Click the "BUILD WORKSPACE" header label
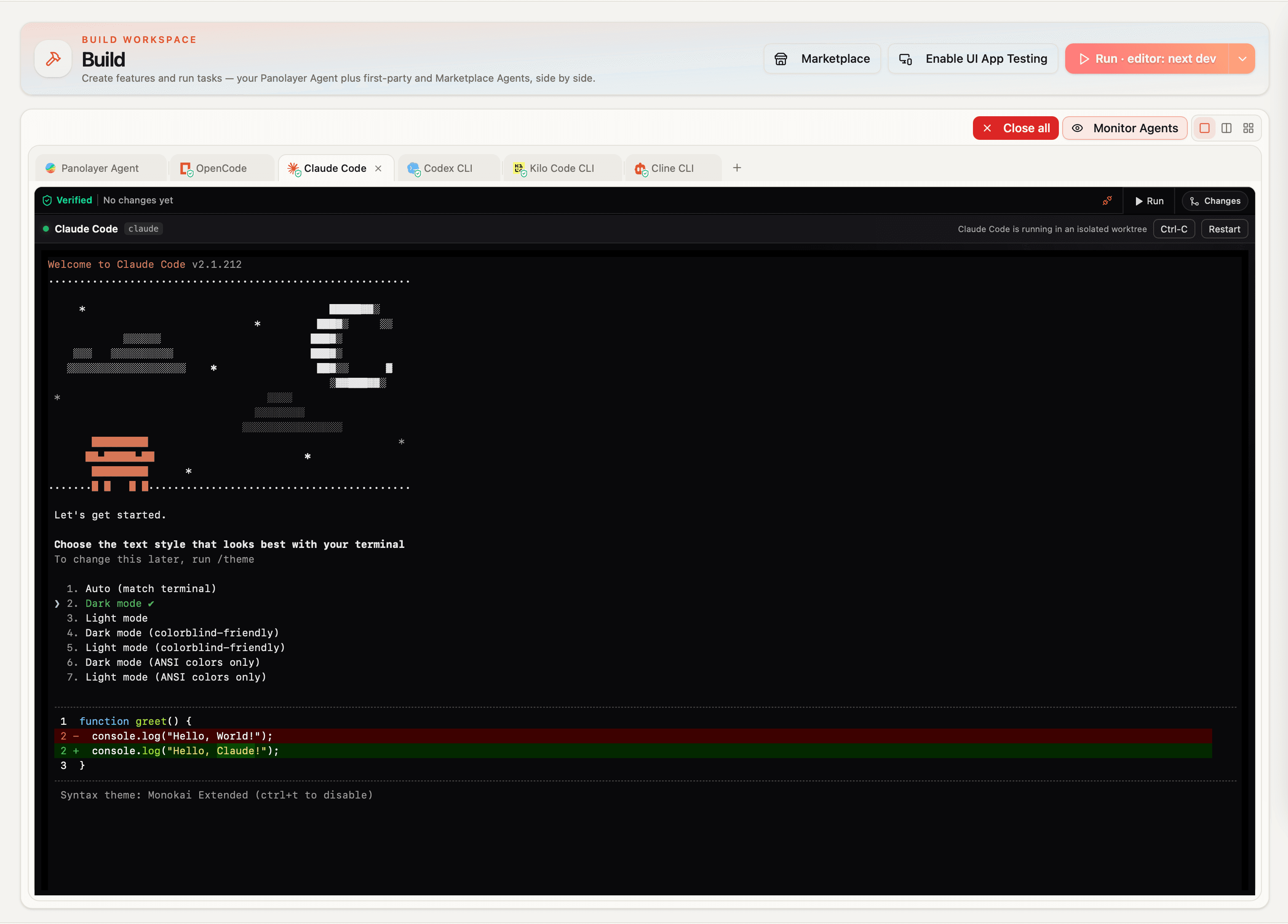This screenshot has height=924, width=1288. (x=139, y=40)
